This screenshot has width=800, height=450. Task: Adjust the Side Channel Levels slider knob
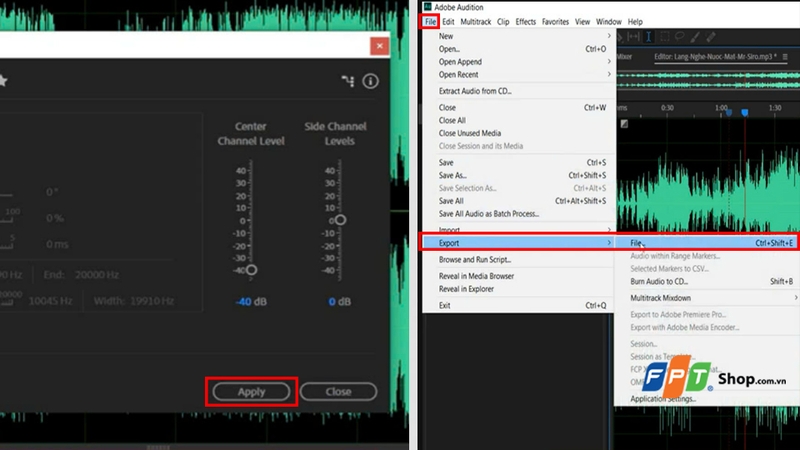click(x=340, y=220)
